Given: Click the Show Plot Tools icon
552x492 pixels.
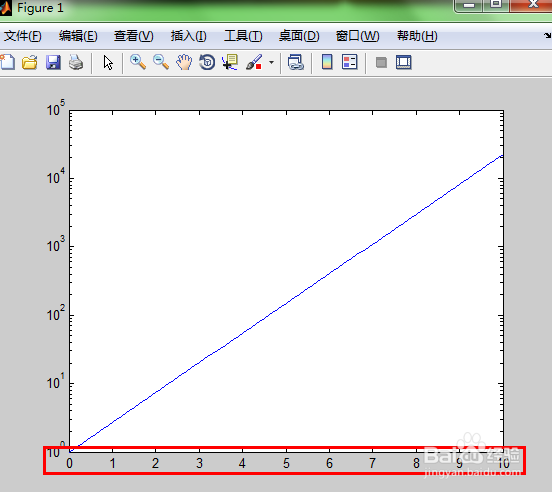Looking at the screenshot, I should [x=403, y=62].
